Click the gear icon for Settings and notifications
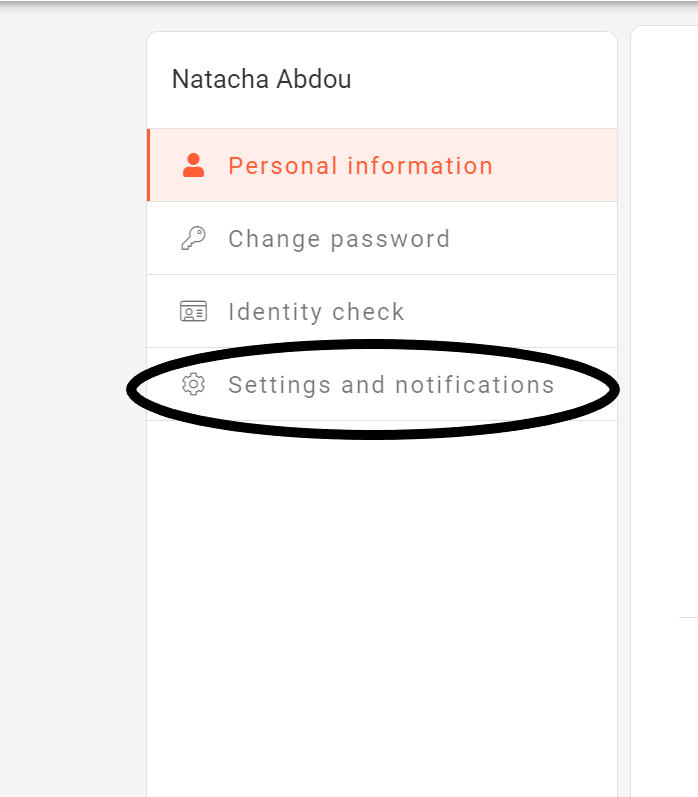Image resolution: width=698 pixels, height=797 pixels. pos(193,385)
